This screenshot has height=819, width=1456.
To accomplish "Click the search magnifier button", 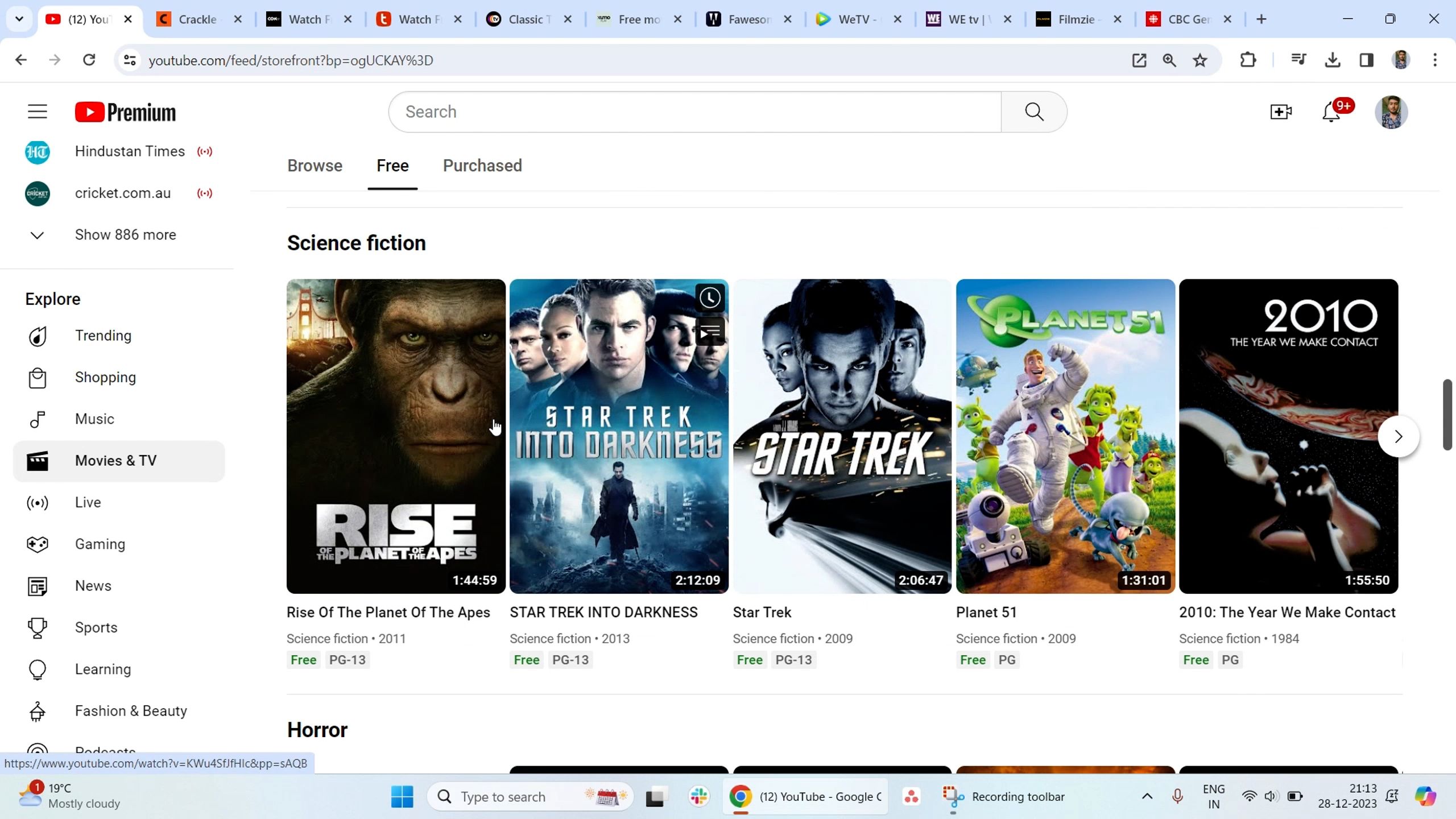I will click(1033, 111).
